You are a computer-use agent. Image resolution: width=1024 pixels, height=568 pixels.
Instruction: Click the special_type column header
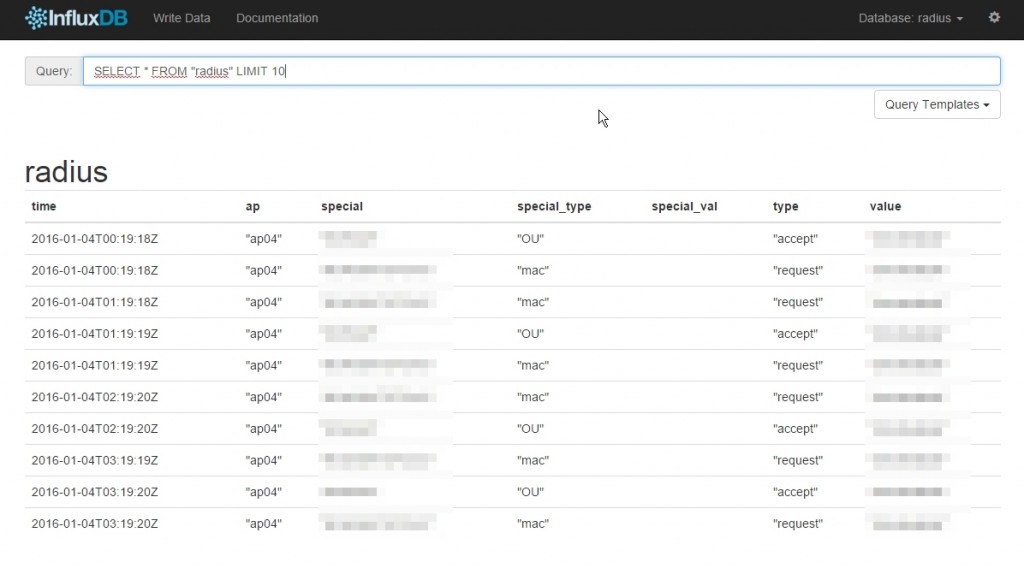click(x=554, y=206)
